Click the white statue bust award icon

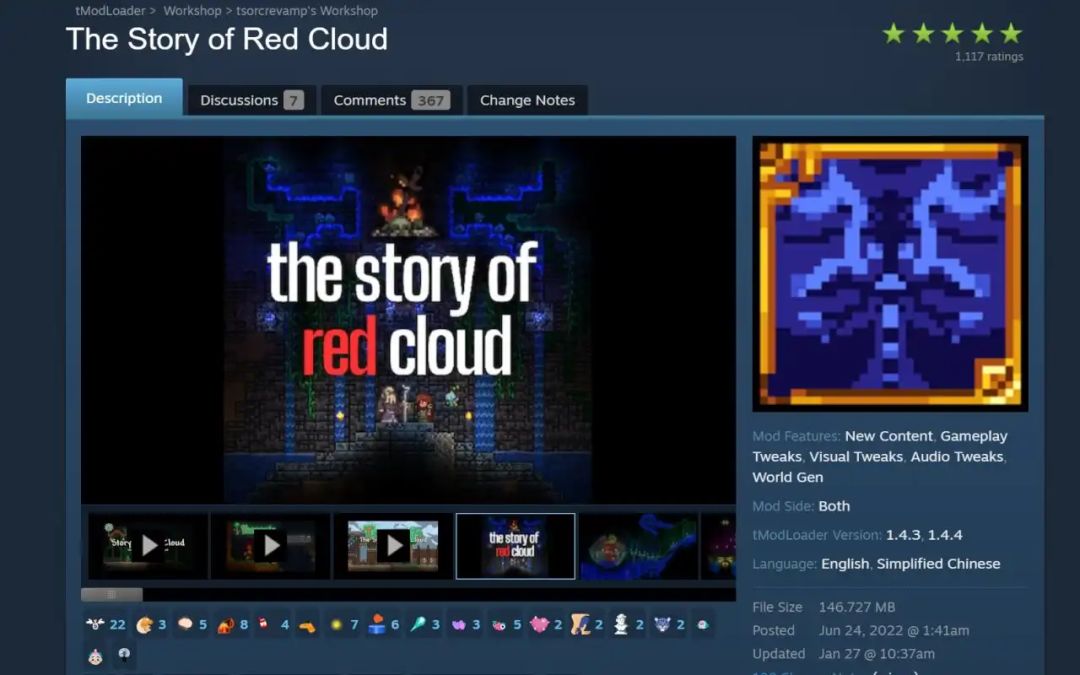coord(621,624)
